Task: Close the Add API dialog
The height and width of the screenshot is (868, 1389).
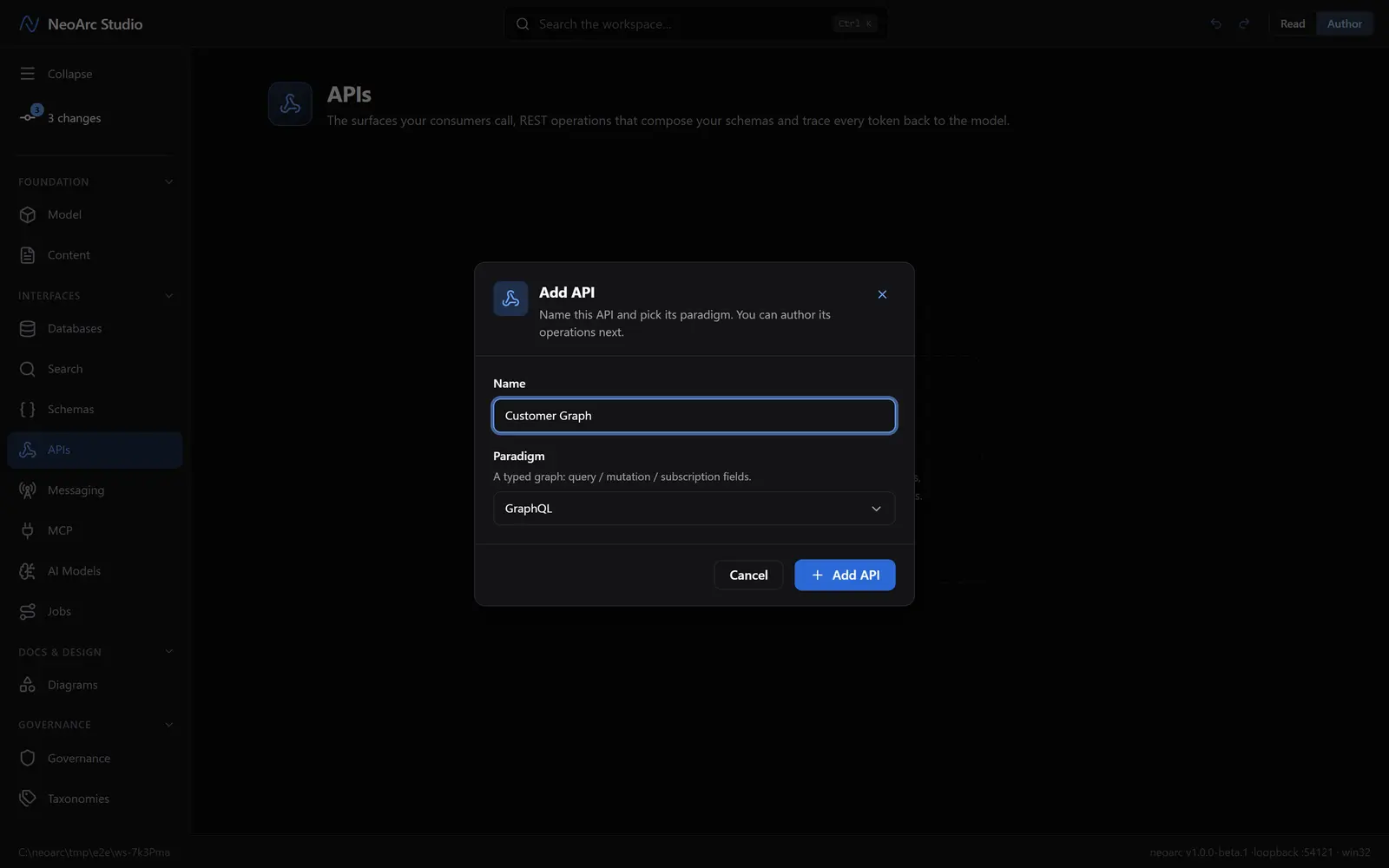Action: tap(882, 294)
